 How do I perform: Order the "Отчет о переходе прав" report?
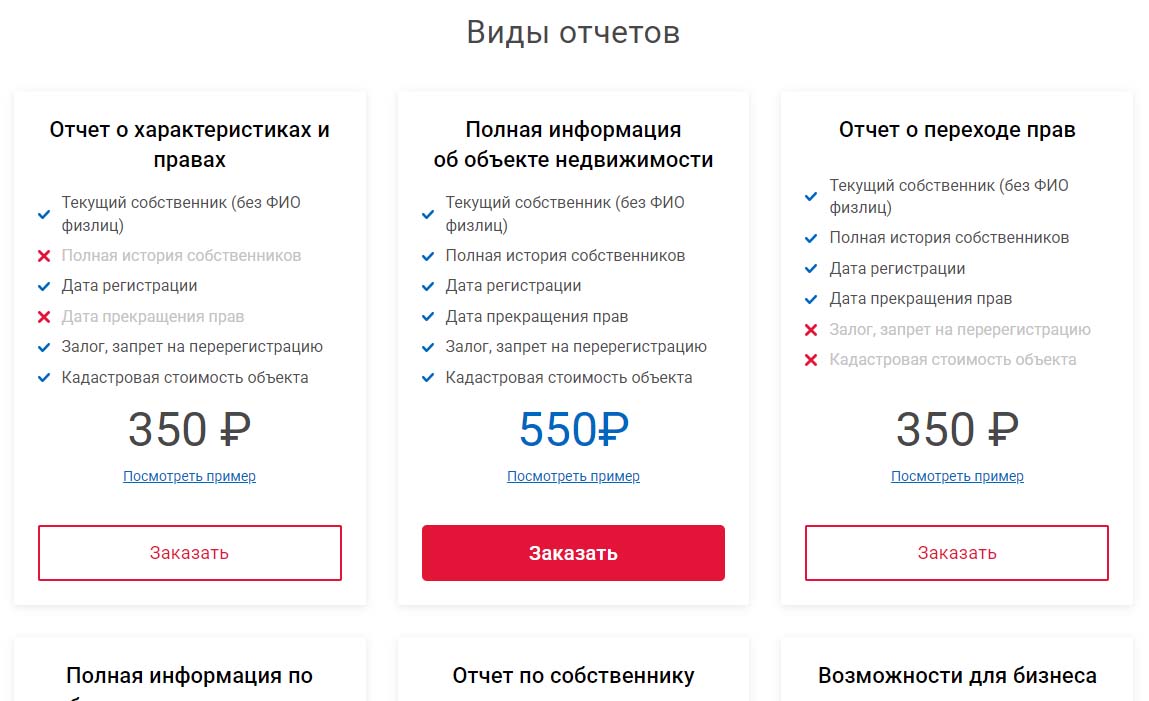[957, 553]
